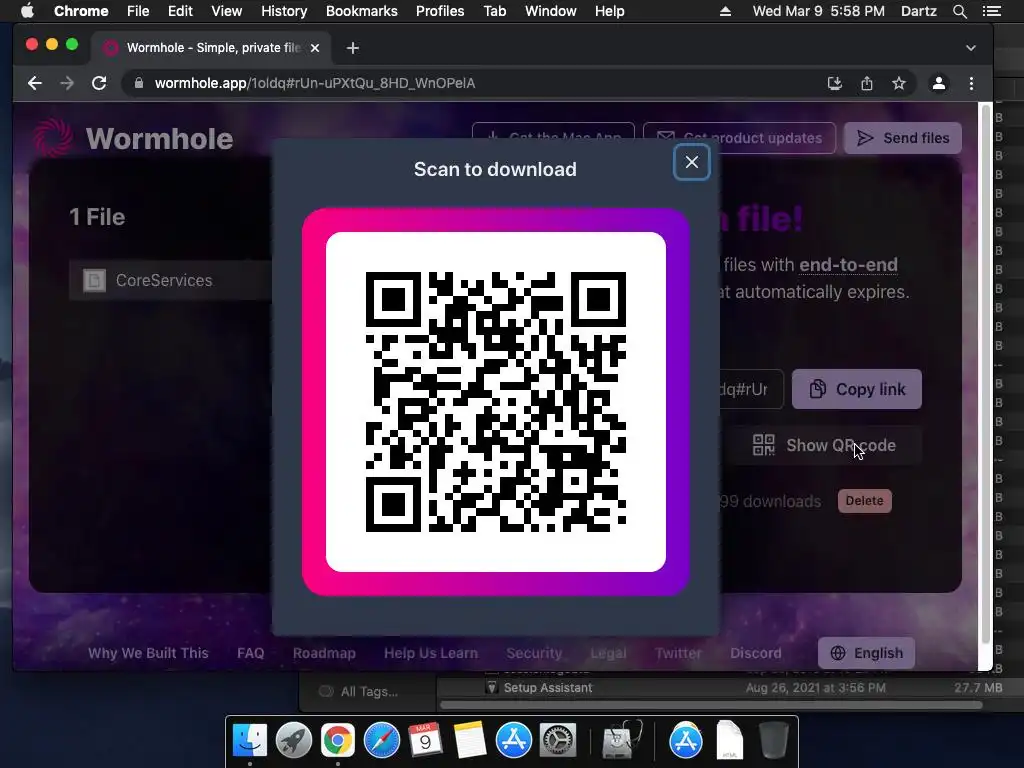
Task: Open the File menu
Action: [138, 11]
